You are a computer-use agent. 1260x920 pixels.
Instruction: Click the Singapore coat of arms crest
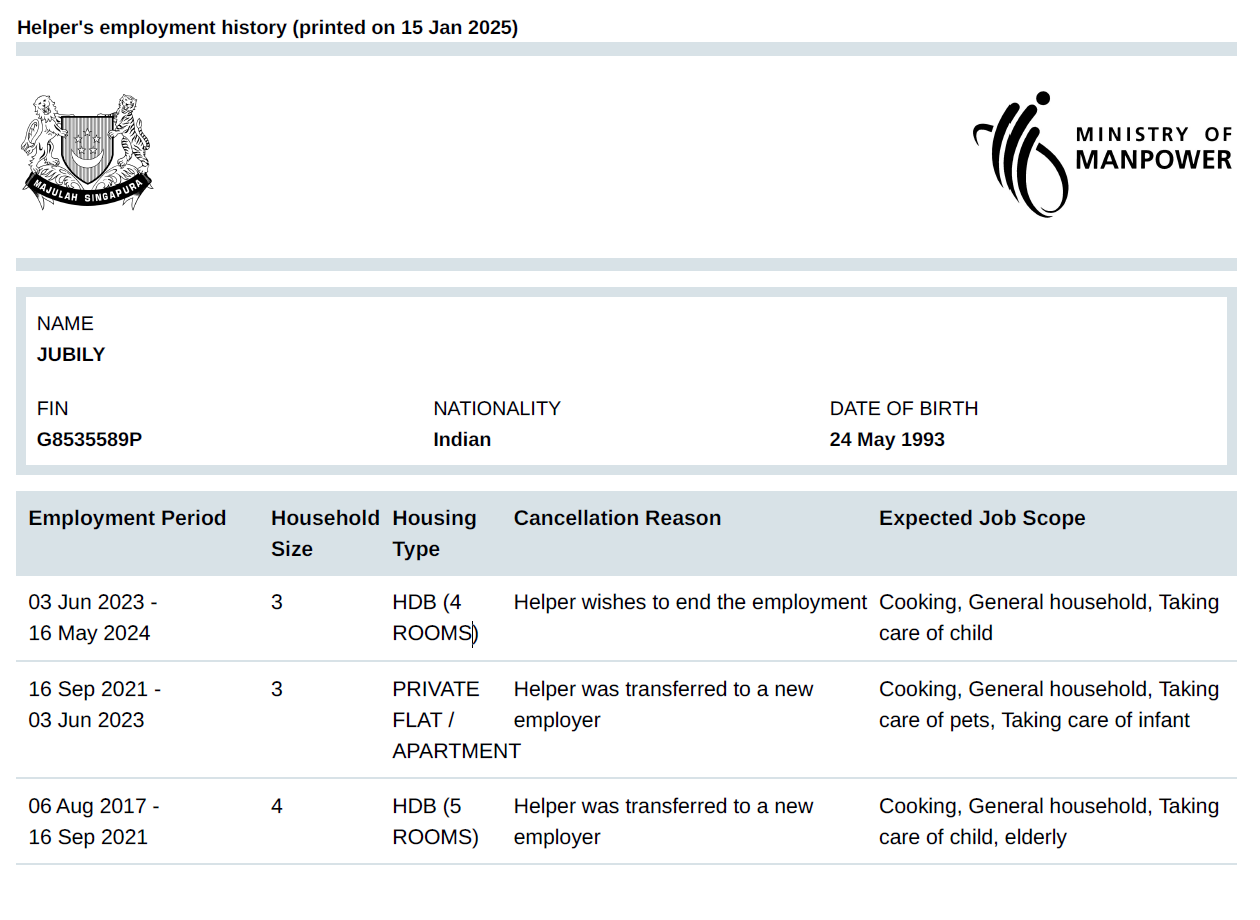tap(87, 152)
